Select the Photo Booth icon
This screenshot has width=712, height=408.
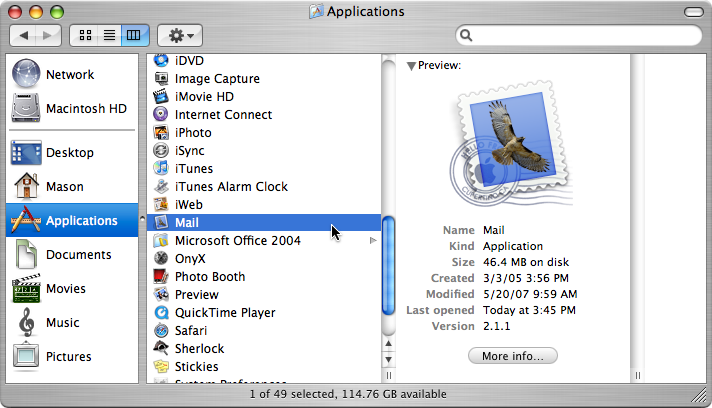[161, 276]
